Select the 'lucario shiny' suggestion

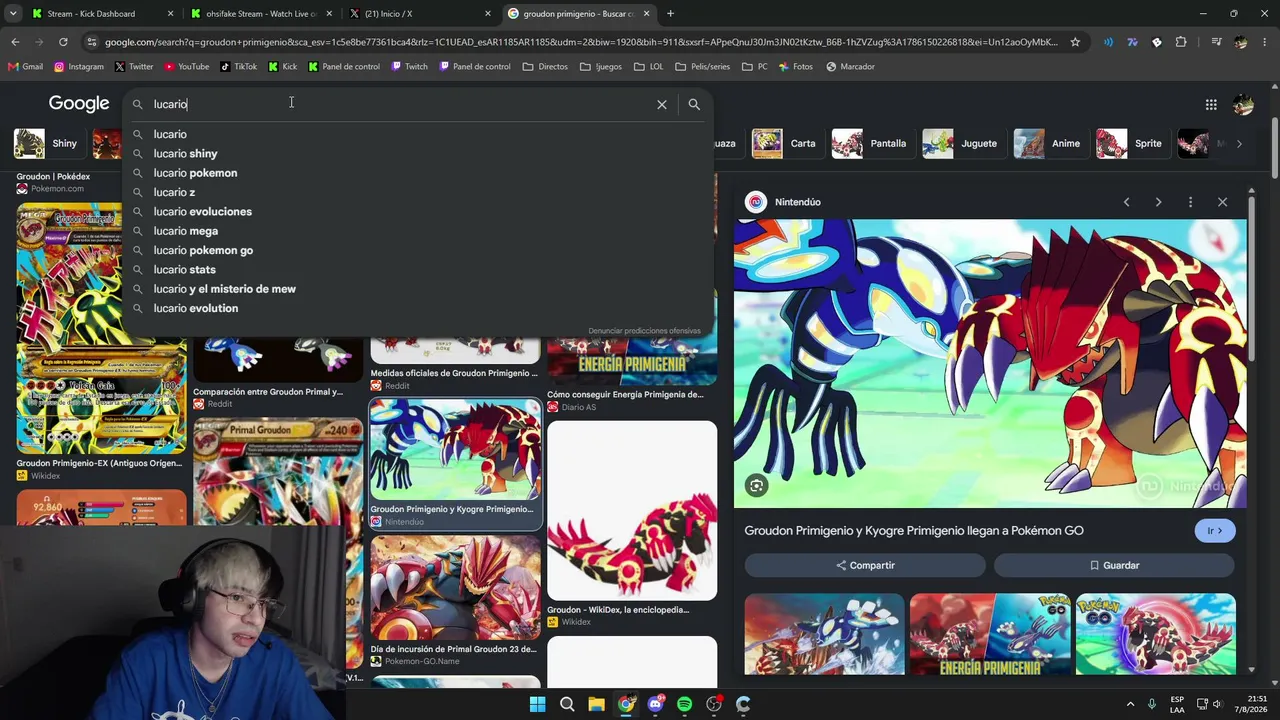click(420, 154)
